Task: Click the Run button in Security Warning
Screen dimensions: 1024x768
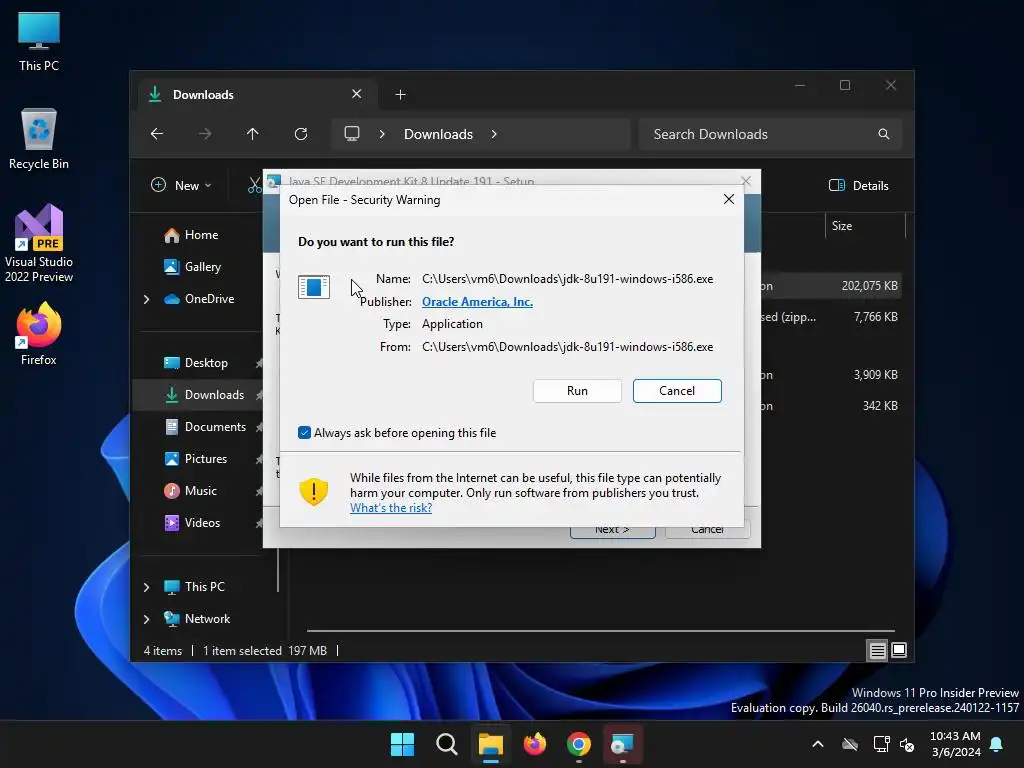Action: [x=577, y=391]
